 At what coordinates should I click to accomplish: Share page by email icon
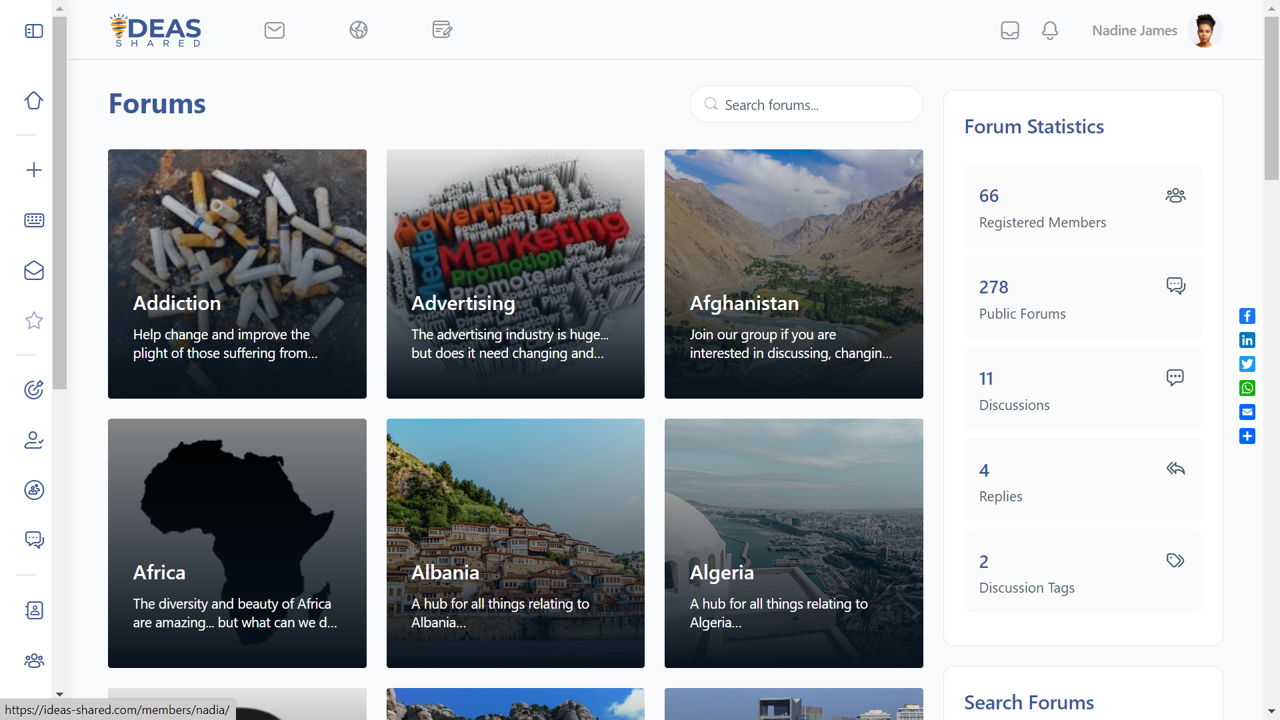(x=1247, y=412)
